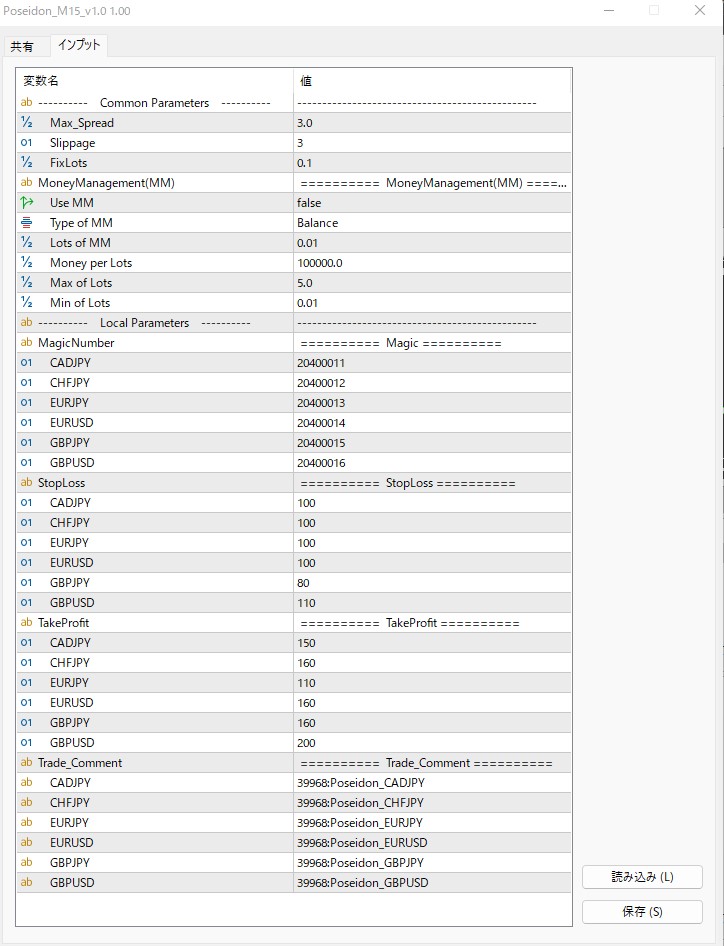Select the FixLots variable name
This screenshot has width=724, height=946.
pos(68,163)
